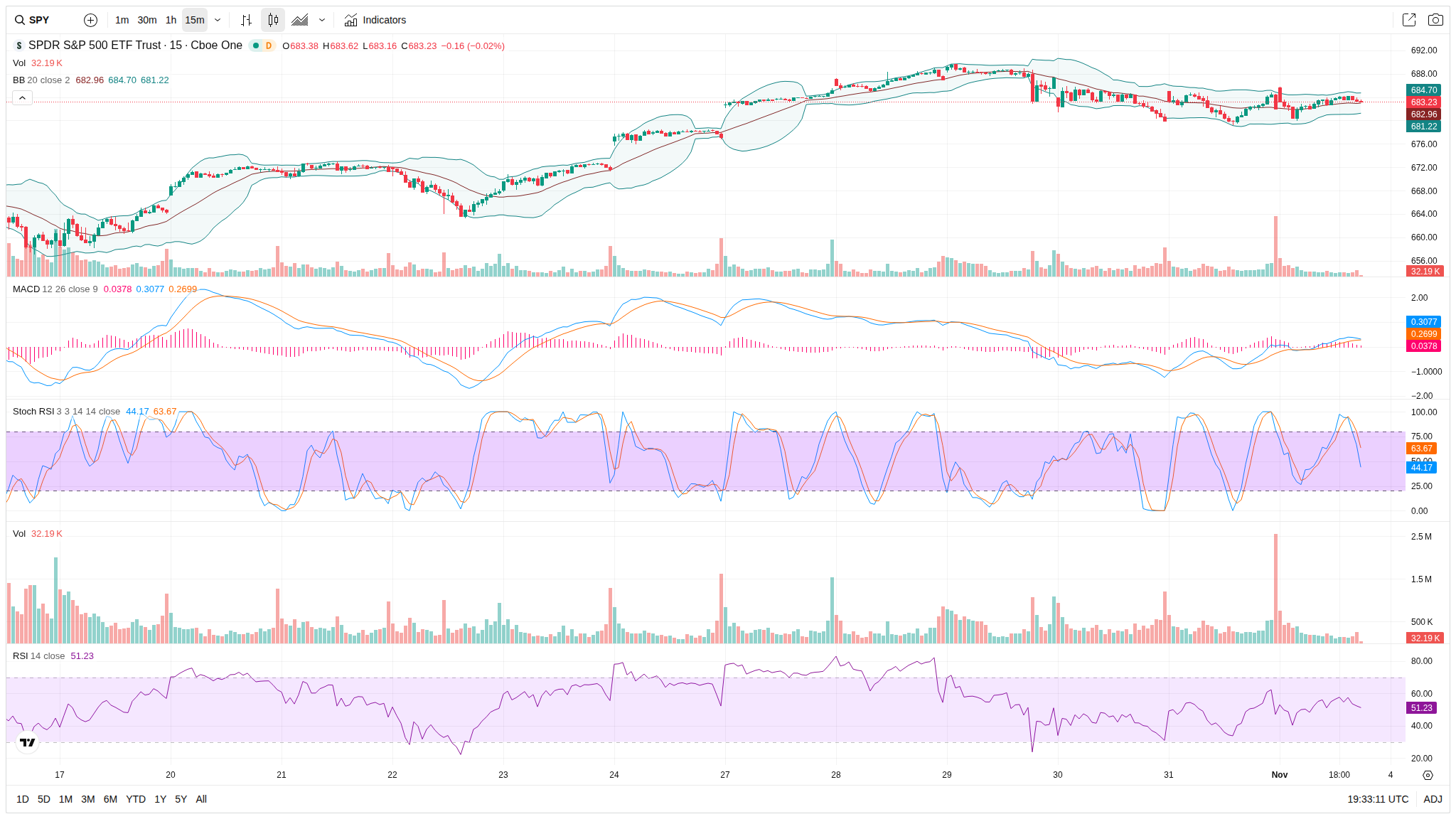Expand the time interval dropdown
The width and height of the screenshot is (1456, 819).
218,20
